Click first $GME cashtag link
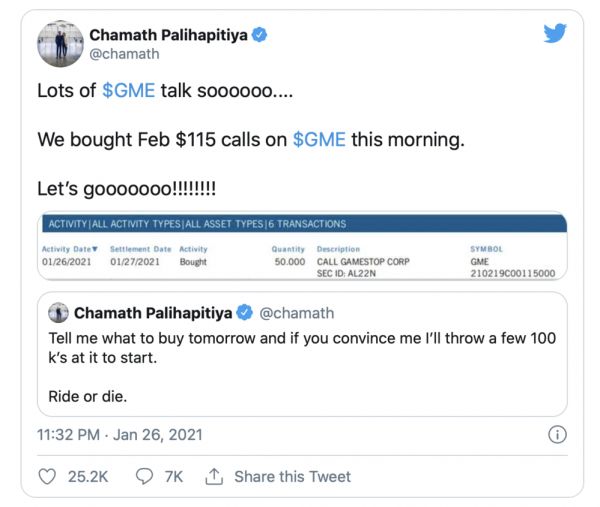This screenshot has height=507, width=600. pos(128,91)
